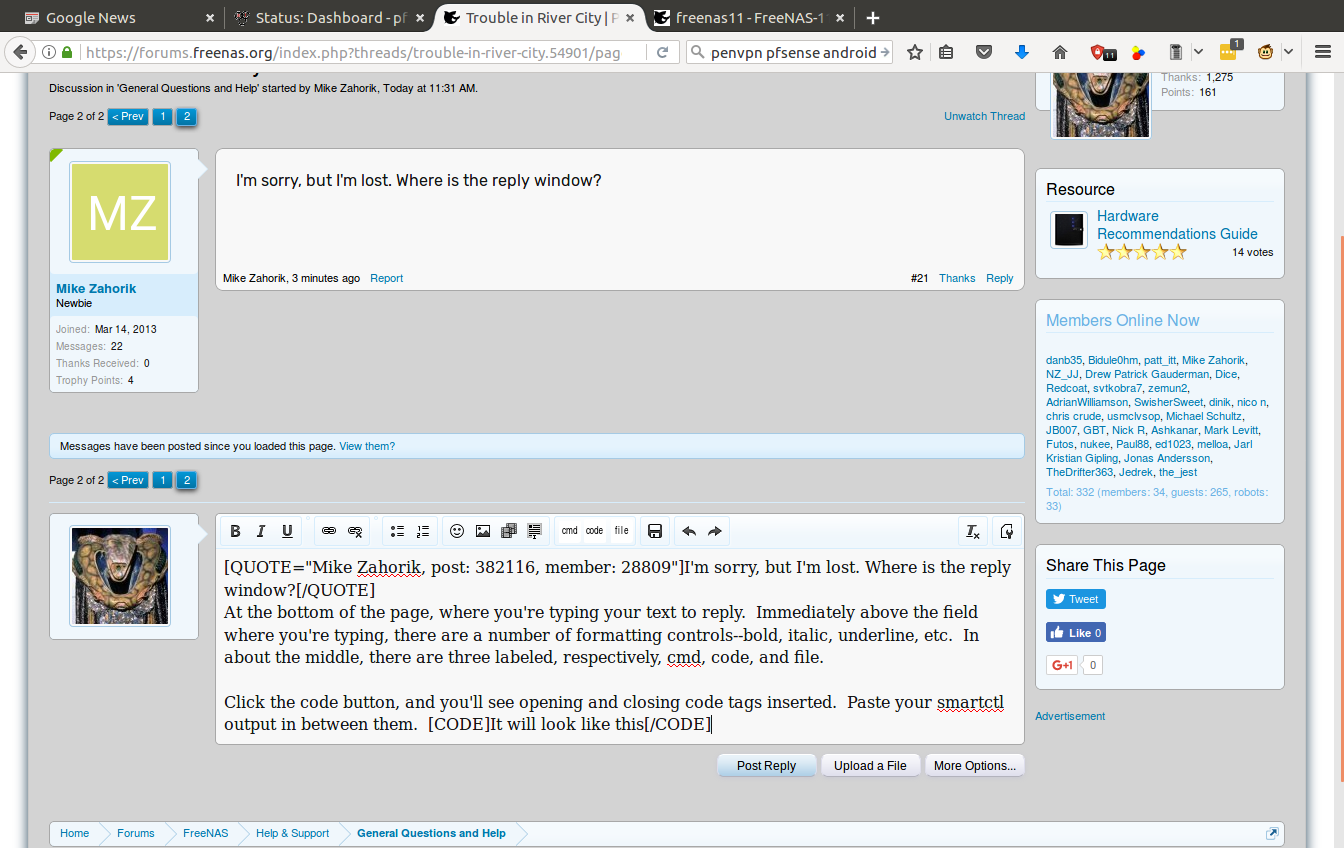The image size is (1344, 848).
Task: Click in the reply message text area
Action: [620, 646]
